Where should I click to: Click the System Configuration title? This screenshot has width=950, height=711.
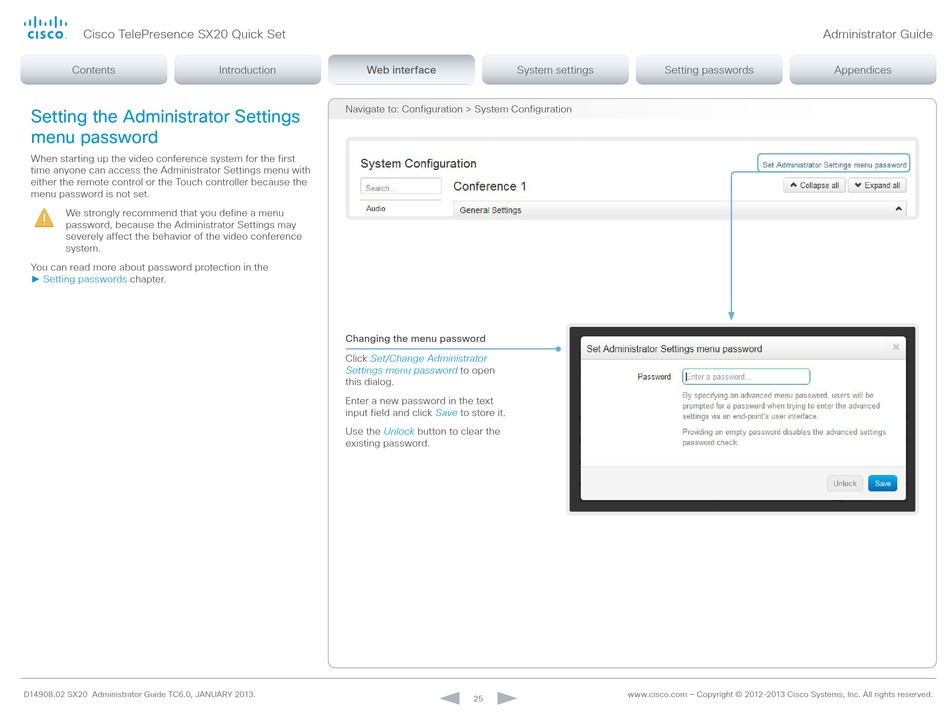pos(418,164)
